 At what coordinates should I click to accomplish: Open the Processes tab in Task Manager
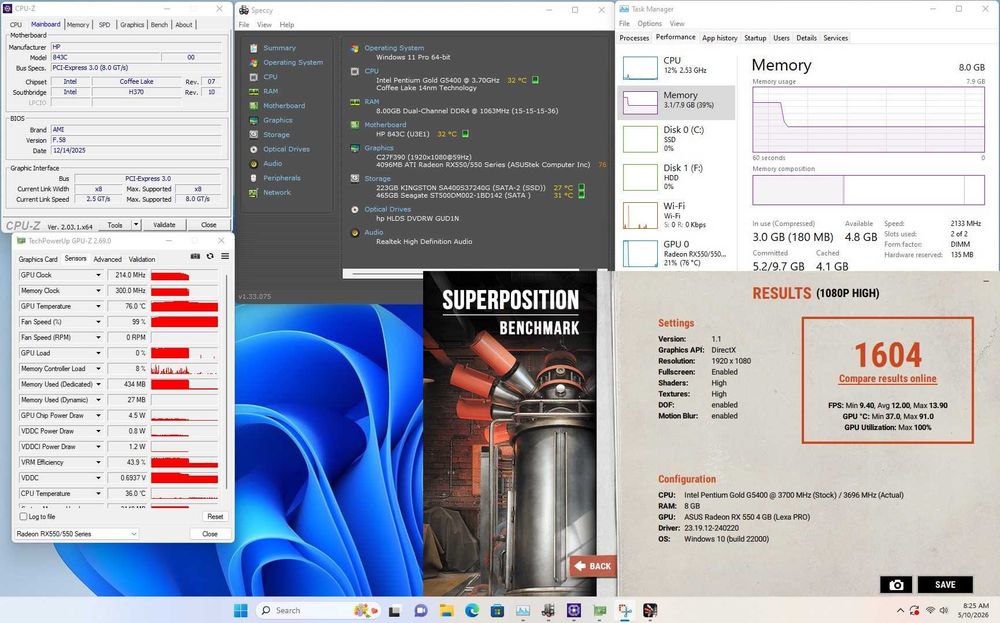pyautogui.click(x=634, y=38)
